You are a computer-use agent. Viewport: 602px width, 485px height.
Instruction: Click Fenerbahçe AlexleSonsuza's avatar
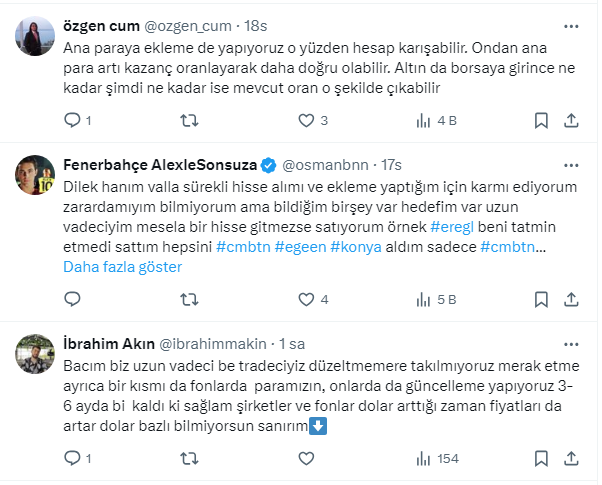point(34,177)
